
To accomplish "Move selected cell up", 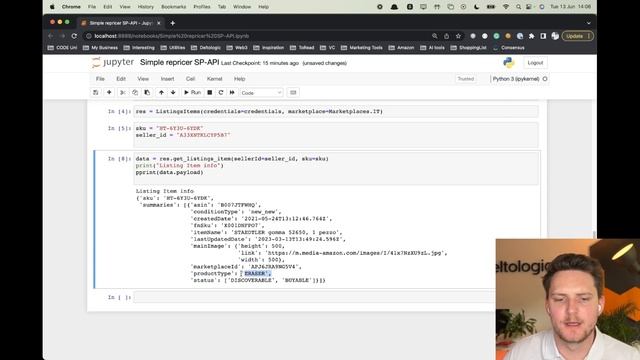I will point(161,93).
